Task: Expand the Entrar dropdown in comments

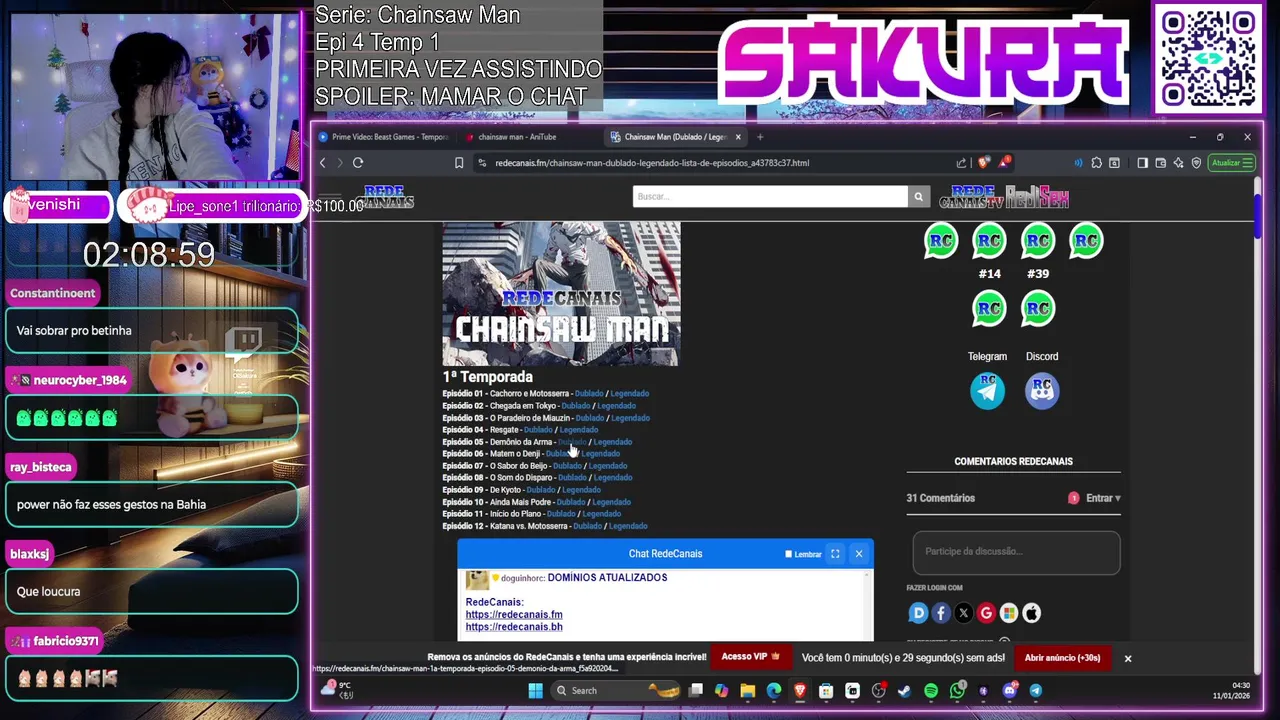Action: pyautogui.click(x=1104, y=498)
